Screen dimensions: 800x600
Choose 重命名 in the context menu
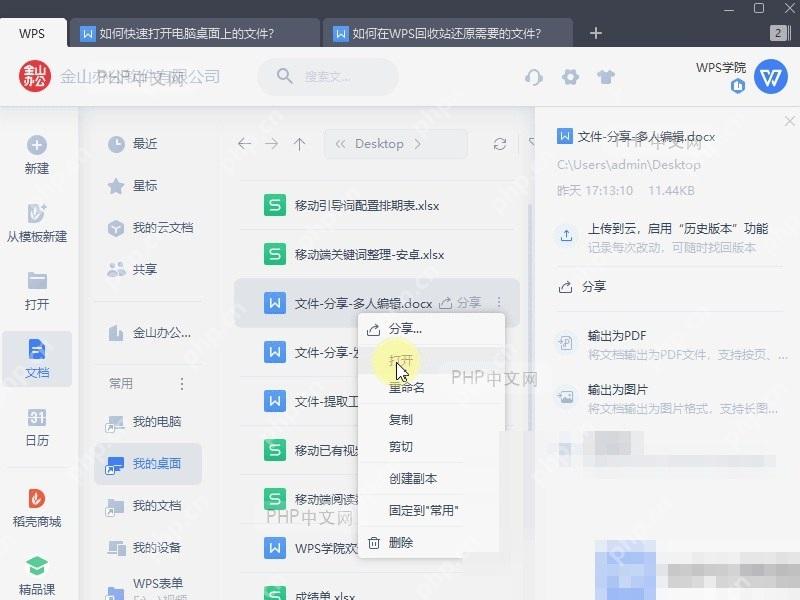click(431, 388)
